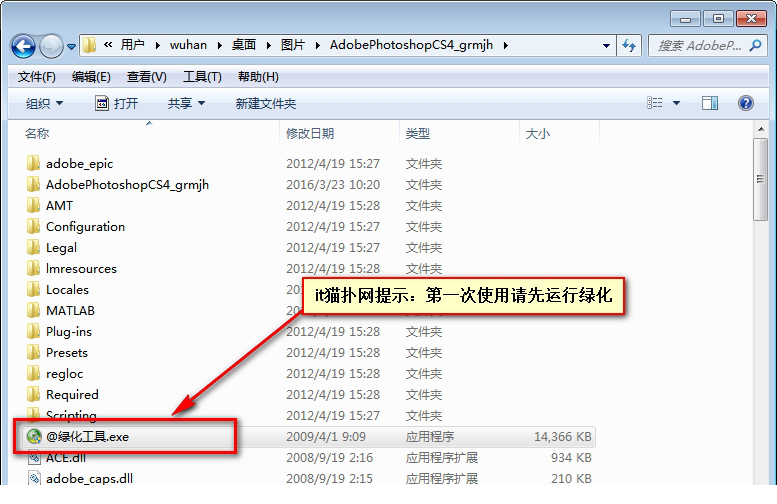
Task: Click the 14,366 KB size value
Action: tap(563, 437)
